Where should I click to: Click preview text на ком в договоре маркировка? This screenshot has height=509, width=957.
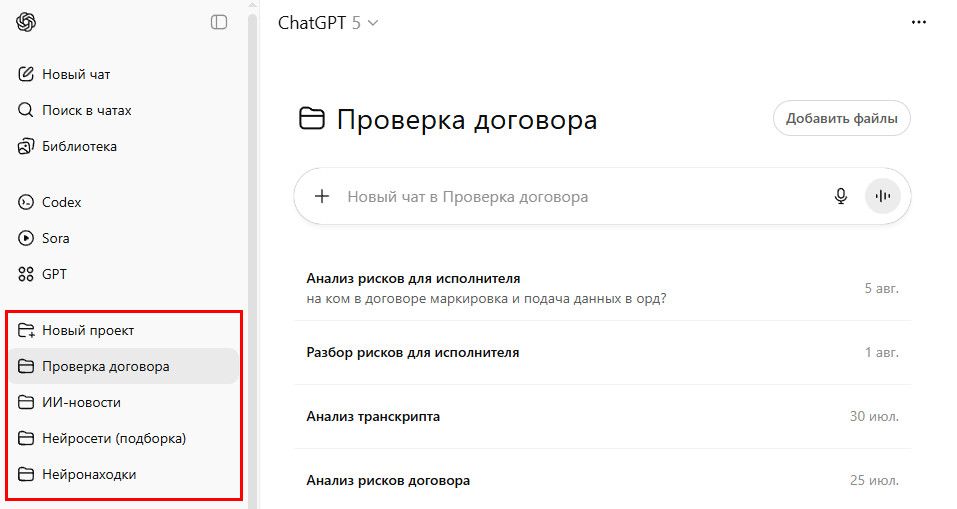point(486,299)
